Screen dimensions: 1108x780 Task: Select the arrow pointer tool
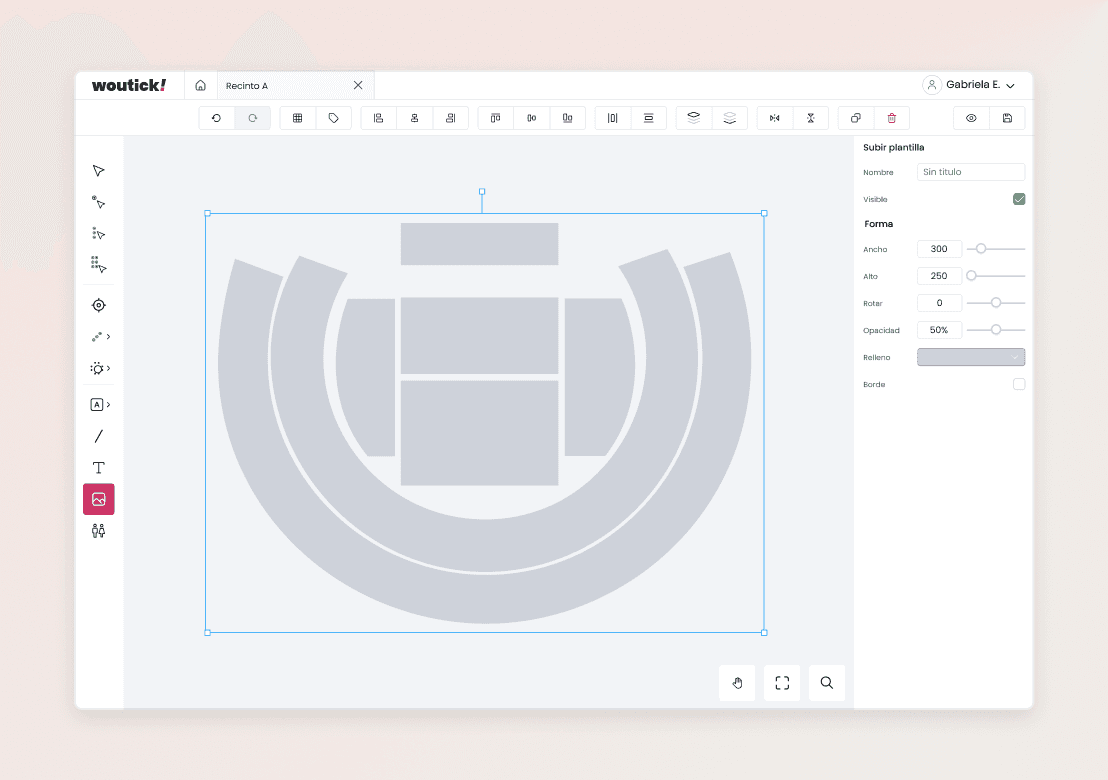(98, 171)
